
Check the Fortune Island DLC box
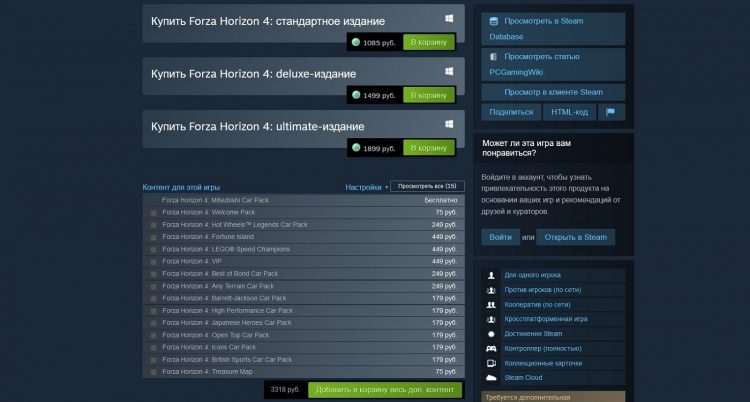click(153, 237)
